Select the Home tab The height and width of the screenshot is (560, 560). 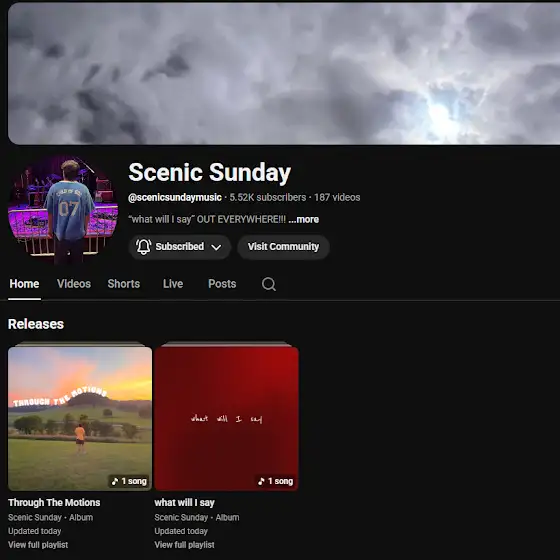pyautogui.click(x=24, y=284)
